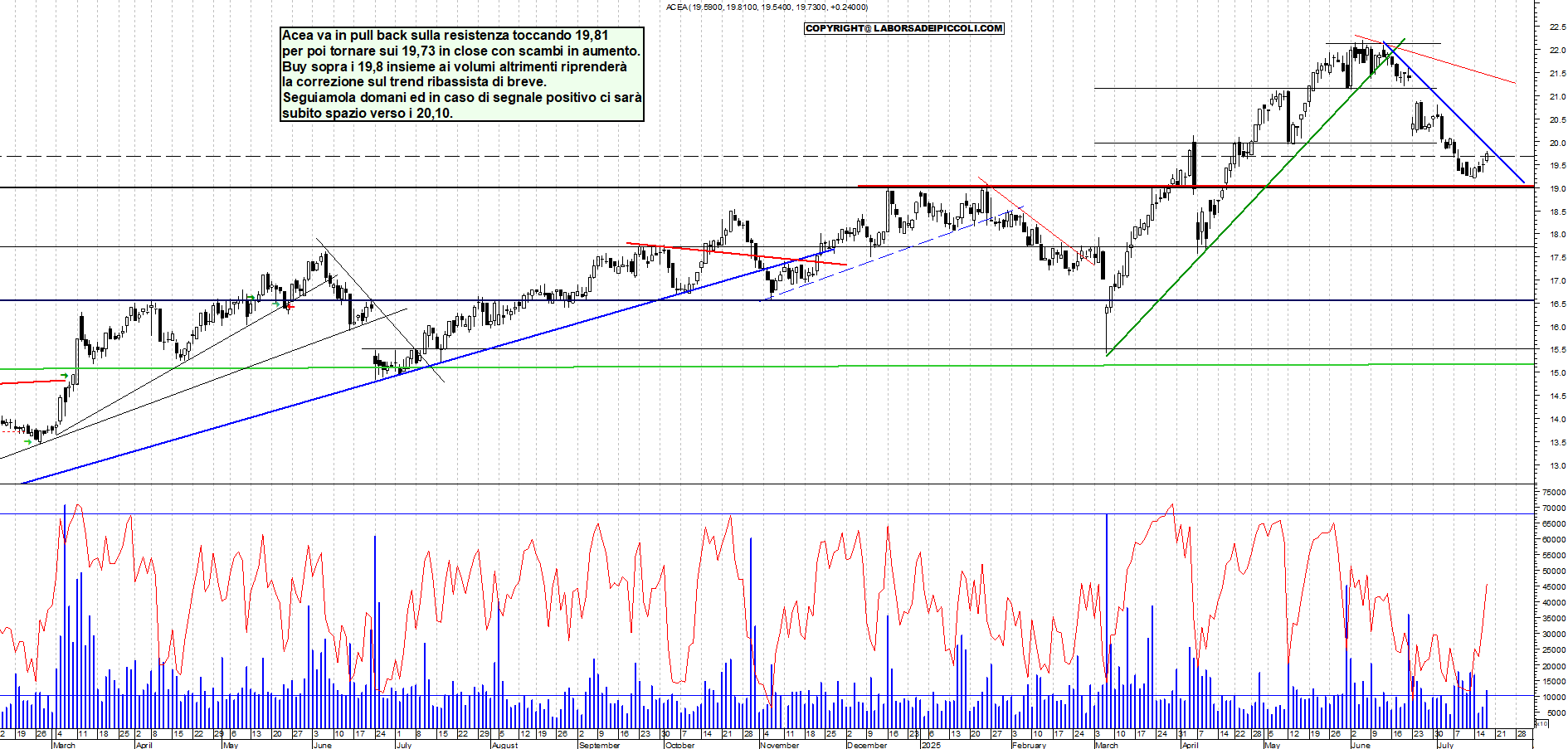The image size is (1568, 749).
Task: Click the 21.5 price axis label
Action: [1557, 74]
